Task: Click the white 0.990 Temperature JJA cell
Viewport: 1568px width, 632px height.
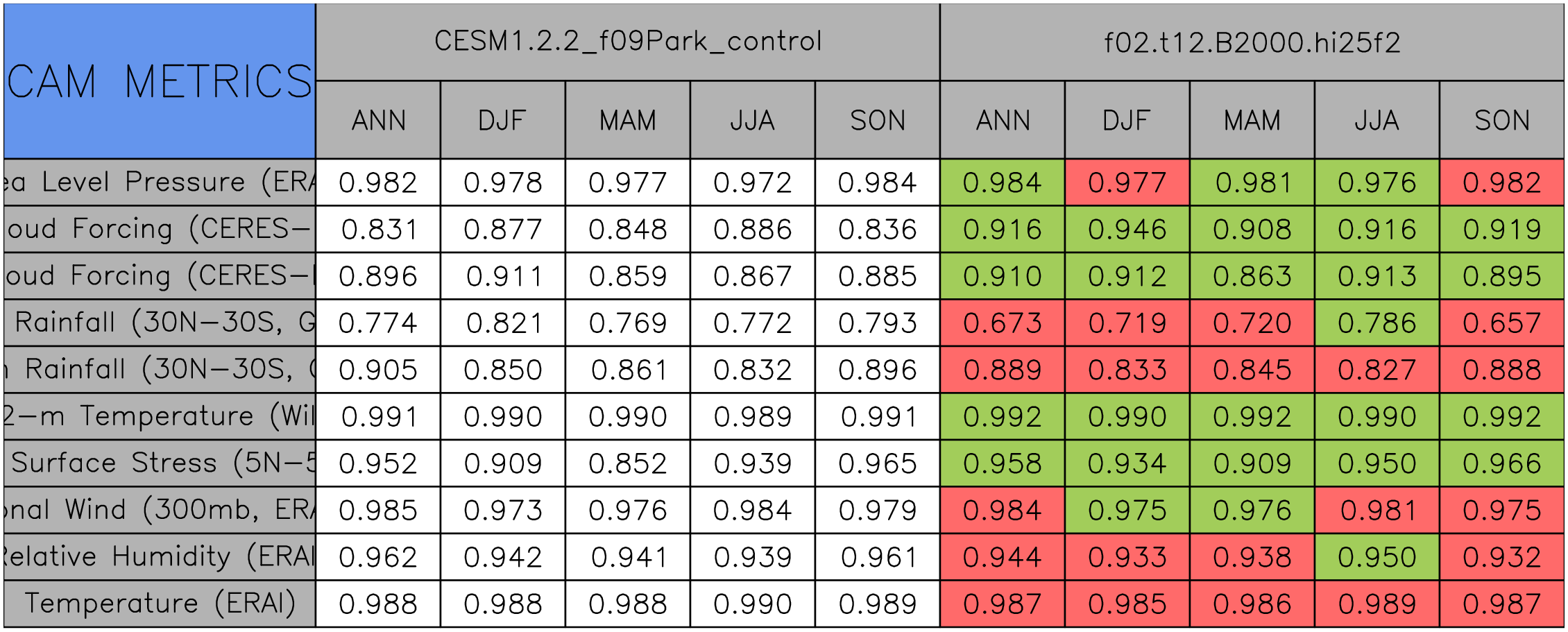Action: coord(753,604)
